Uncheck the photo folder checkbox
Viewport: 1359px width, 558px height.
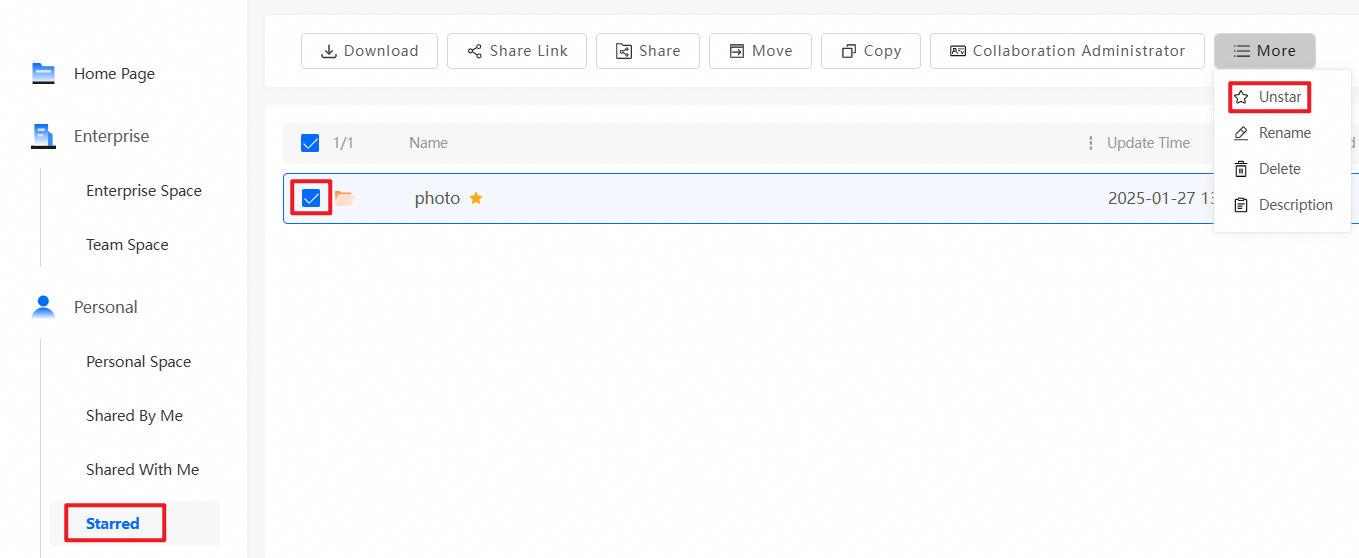[x=311, y=198]
